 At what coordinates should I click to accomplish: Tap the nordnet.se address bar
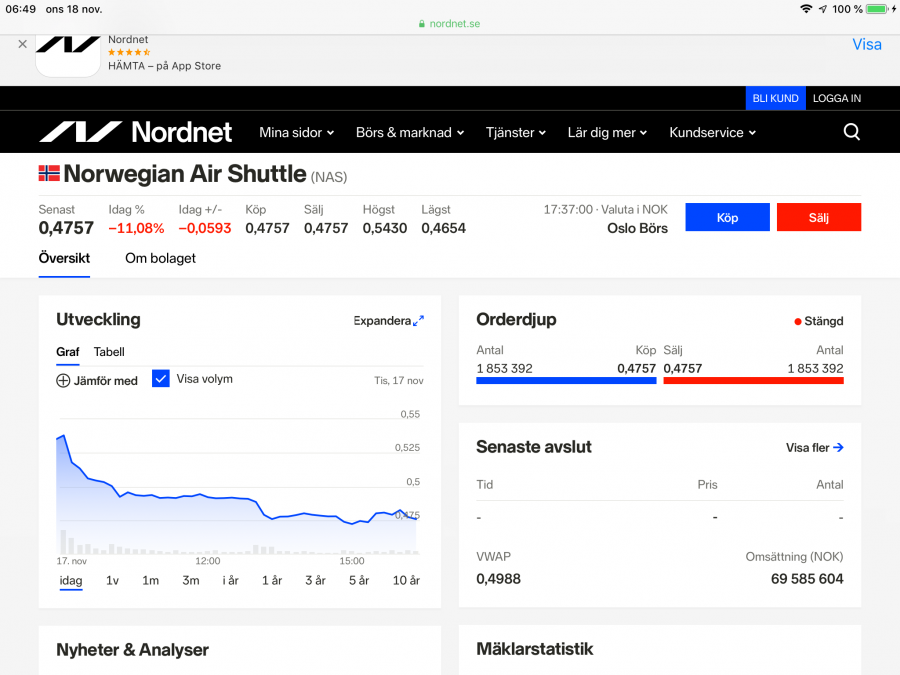[x=449, y=23]
